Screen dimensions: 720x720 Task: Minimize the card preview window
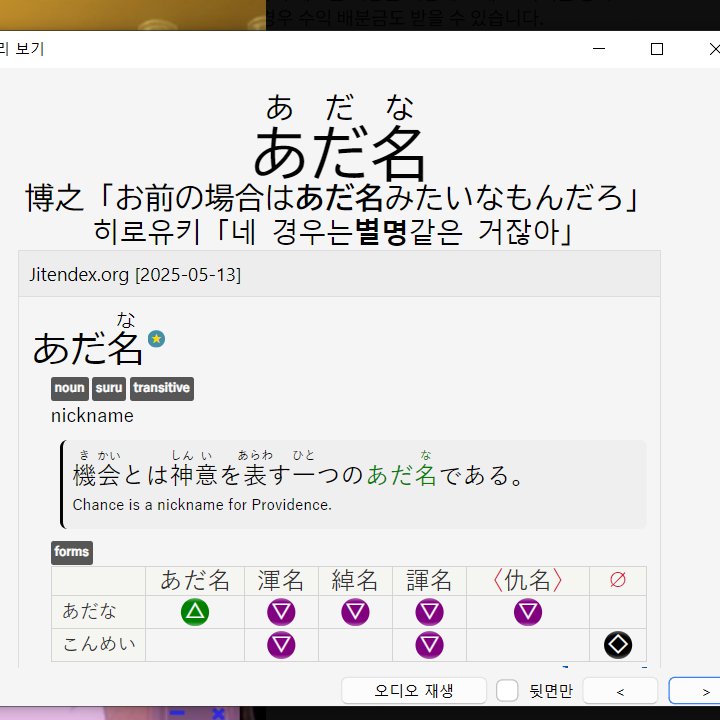pyautogui.click(x=599, y=49)
